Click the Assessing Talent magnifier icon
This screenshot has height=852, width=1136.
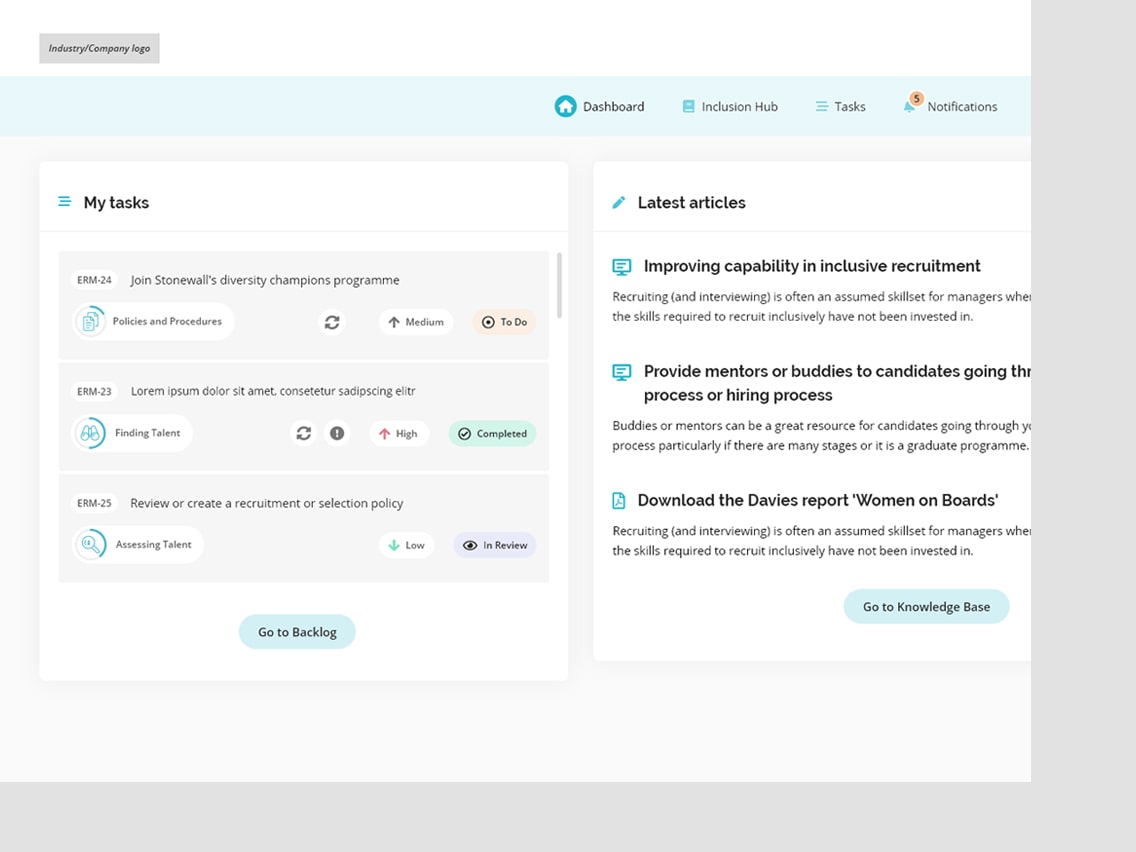coord(90,545)
